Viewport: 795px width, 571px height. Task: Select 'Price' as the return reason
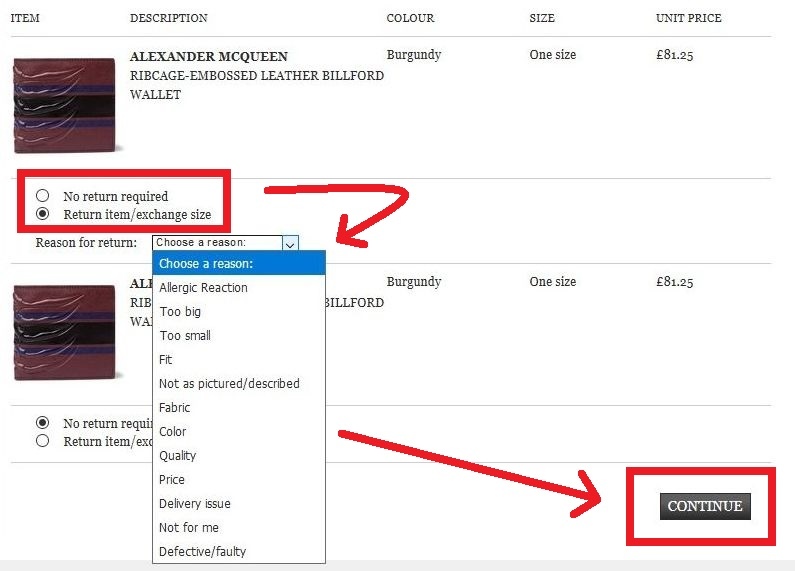(239, 480)
